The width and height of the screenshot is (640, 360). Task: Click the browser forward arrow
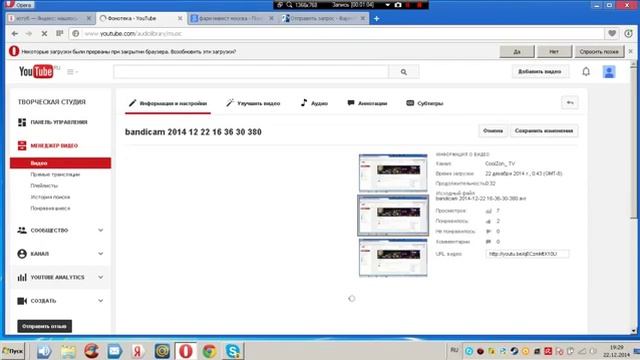point(29,33)
